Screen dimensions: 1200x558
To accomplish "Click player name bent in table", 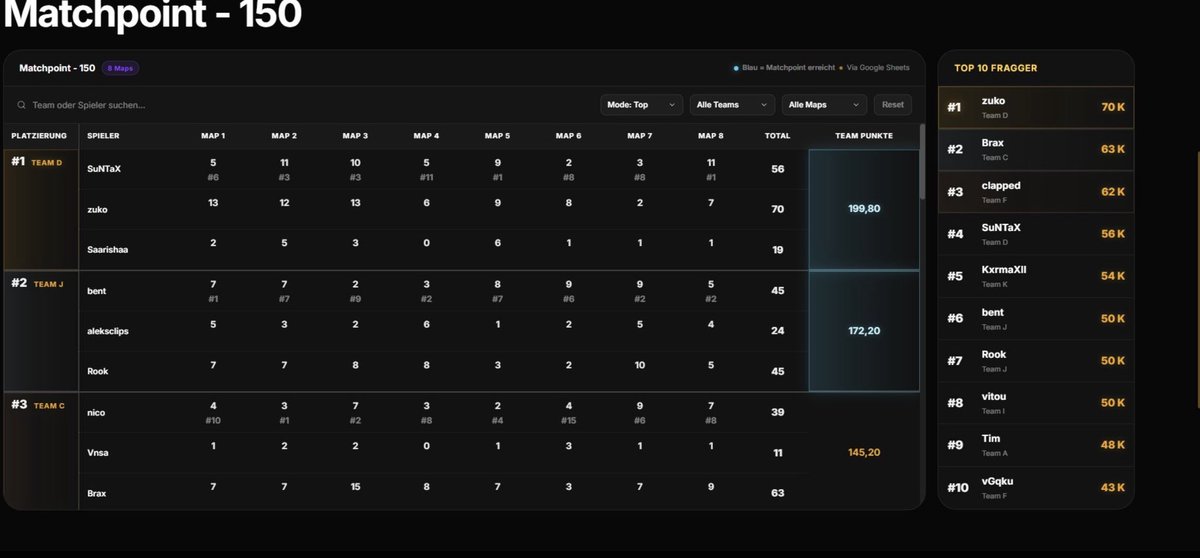I will pyautogui.click(x=97, y=291).
